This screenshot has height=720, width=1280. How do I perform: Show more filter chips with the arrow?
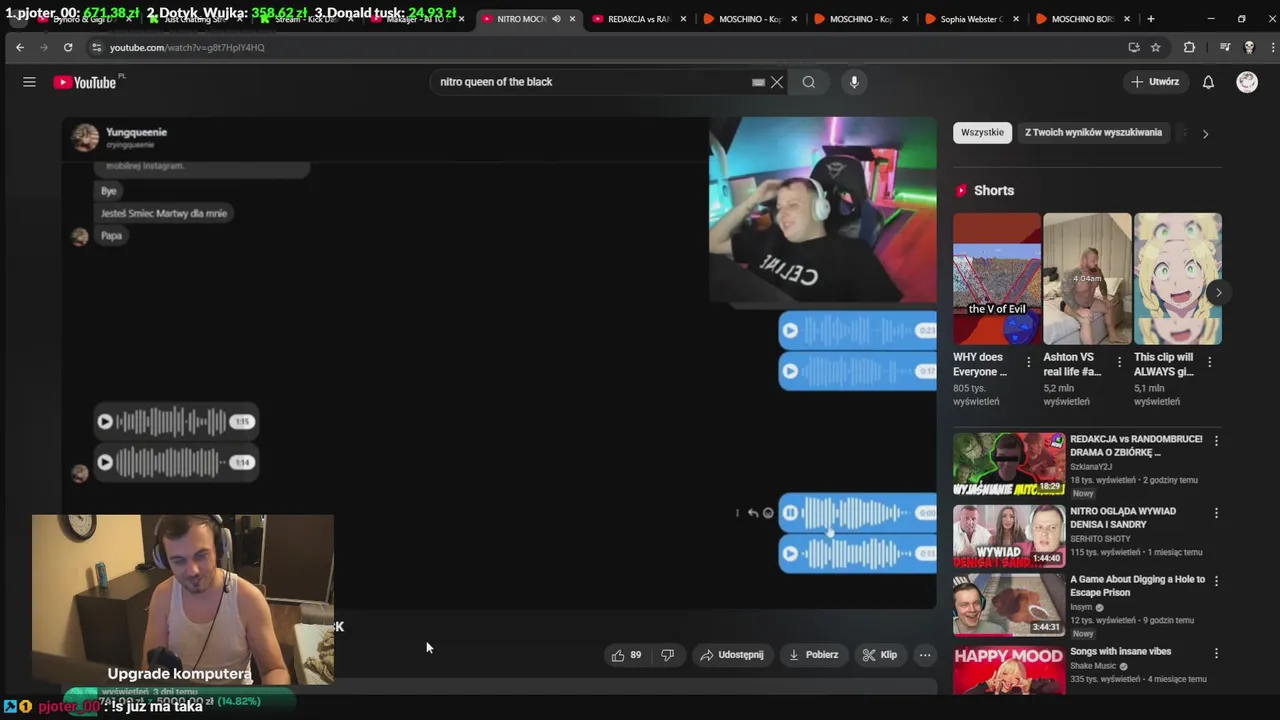pos(1205,133)
